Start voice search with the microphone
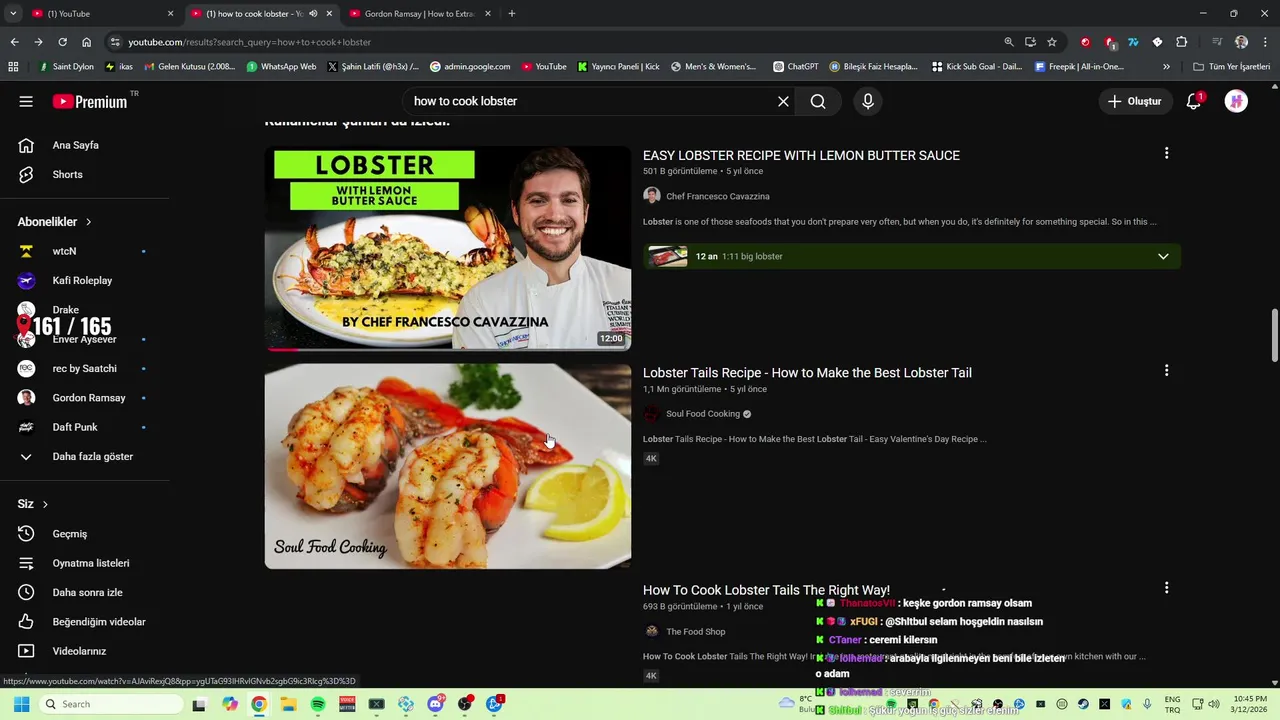This screenshot has width=1280, height=720. click(868, 101)
